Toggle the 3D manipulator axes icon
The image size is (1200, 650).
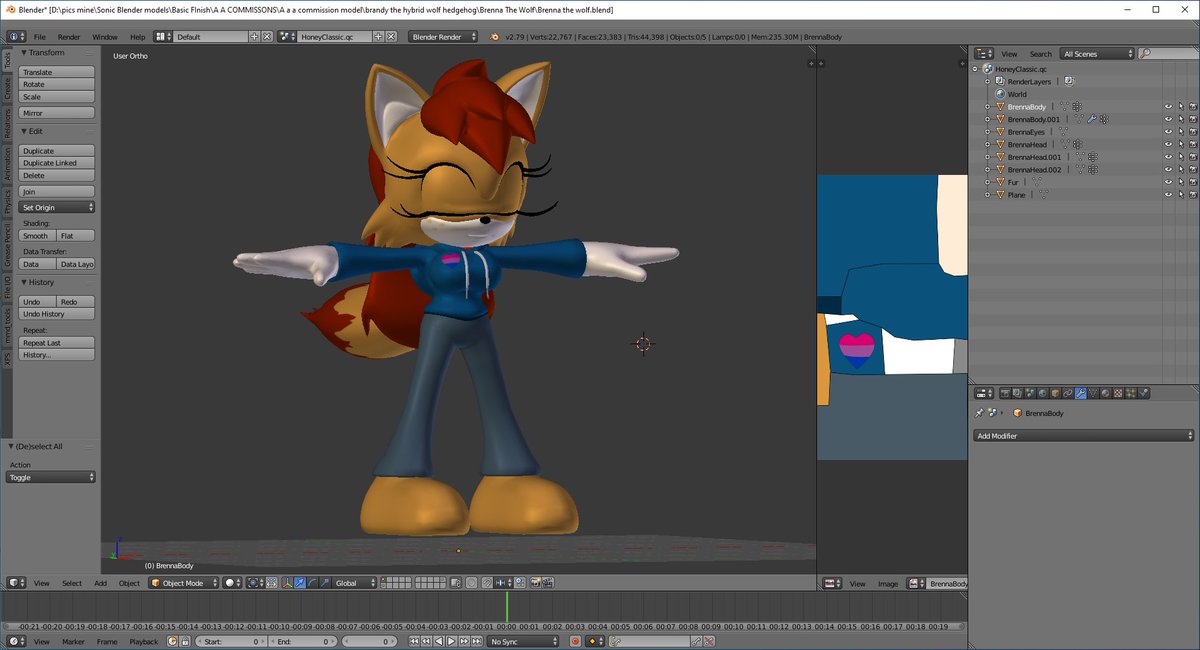pos(287,583)
